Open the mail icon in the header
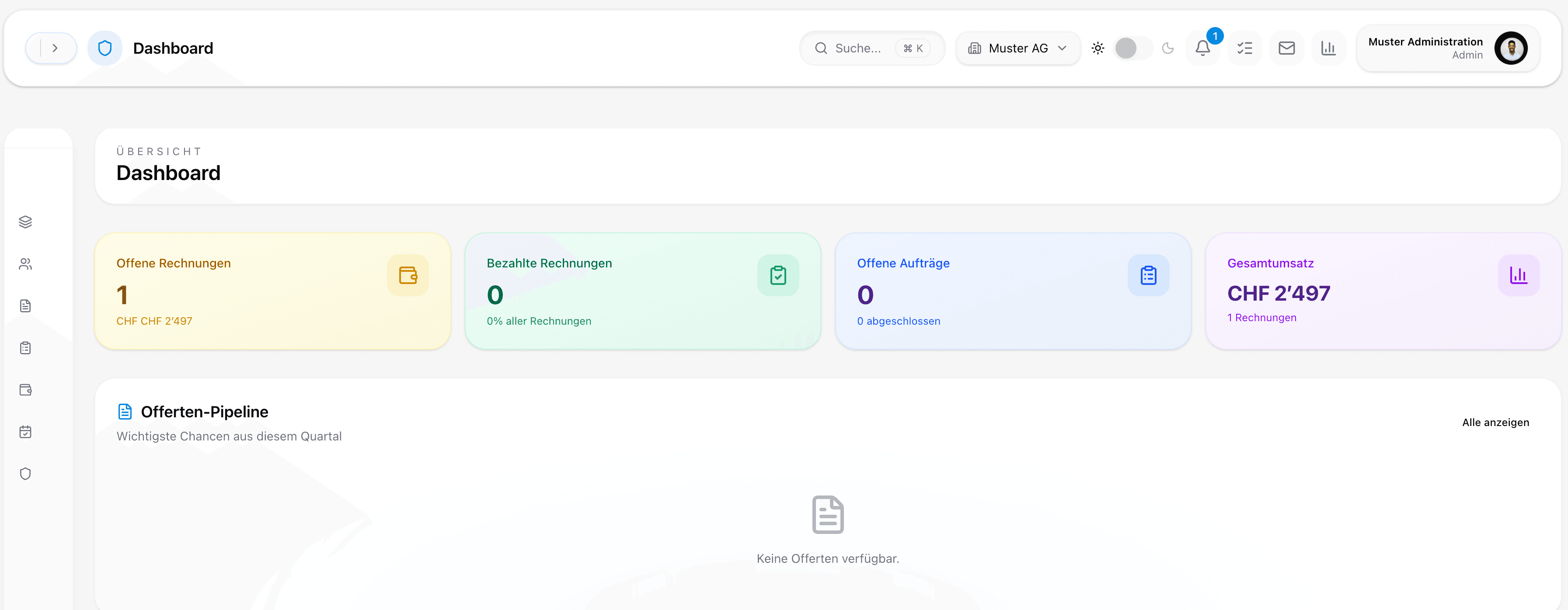Screen dimensions: 1568x610 (1286, 48)
